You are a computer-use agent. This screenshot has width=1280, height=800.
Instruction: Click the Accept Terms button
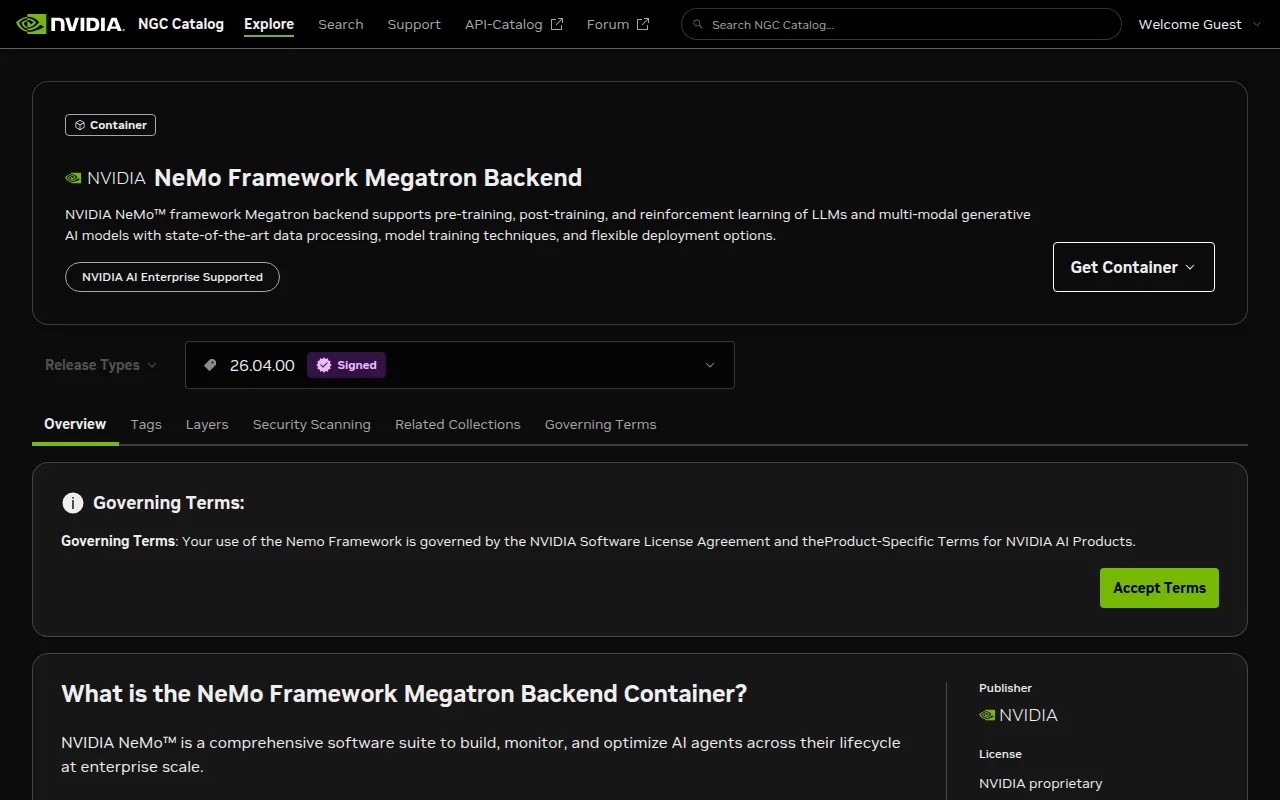1158,588
